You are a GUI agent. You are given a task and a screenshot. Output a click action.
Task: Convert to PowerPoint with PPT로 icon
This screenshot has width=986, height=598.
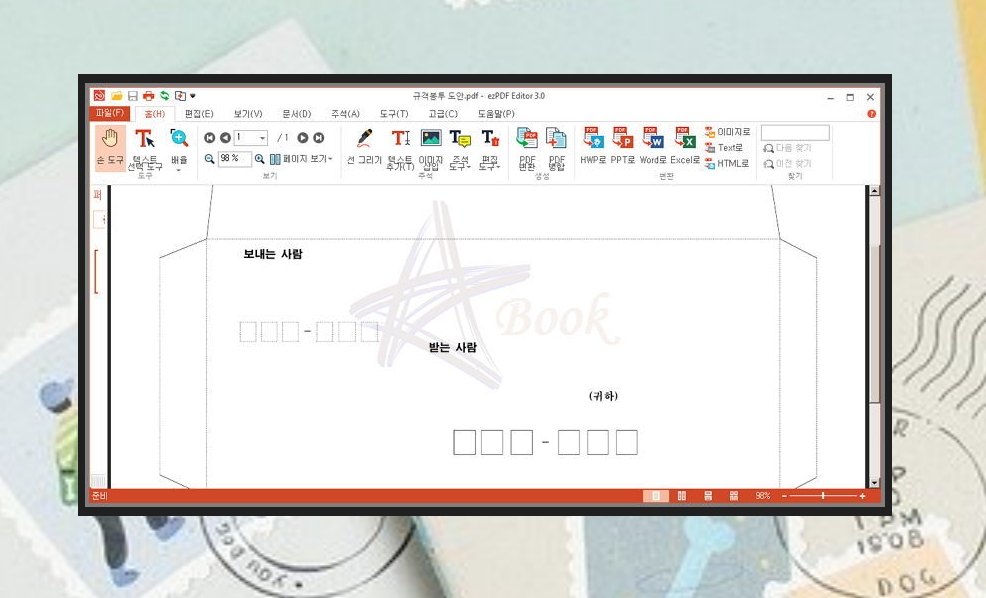(x=623, y=146)
